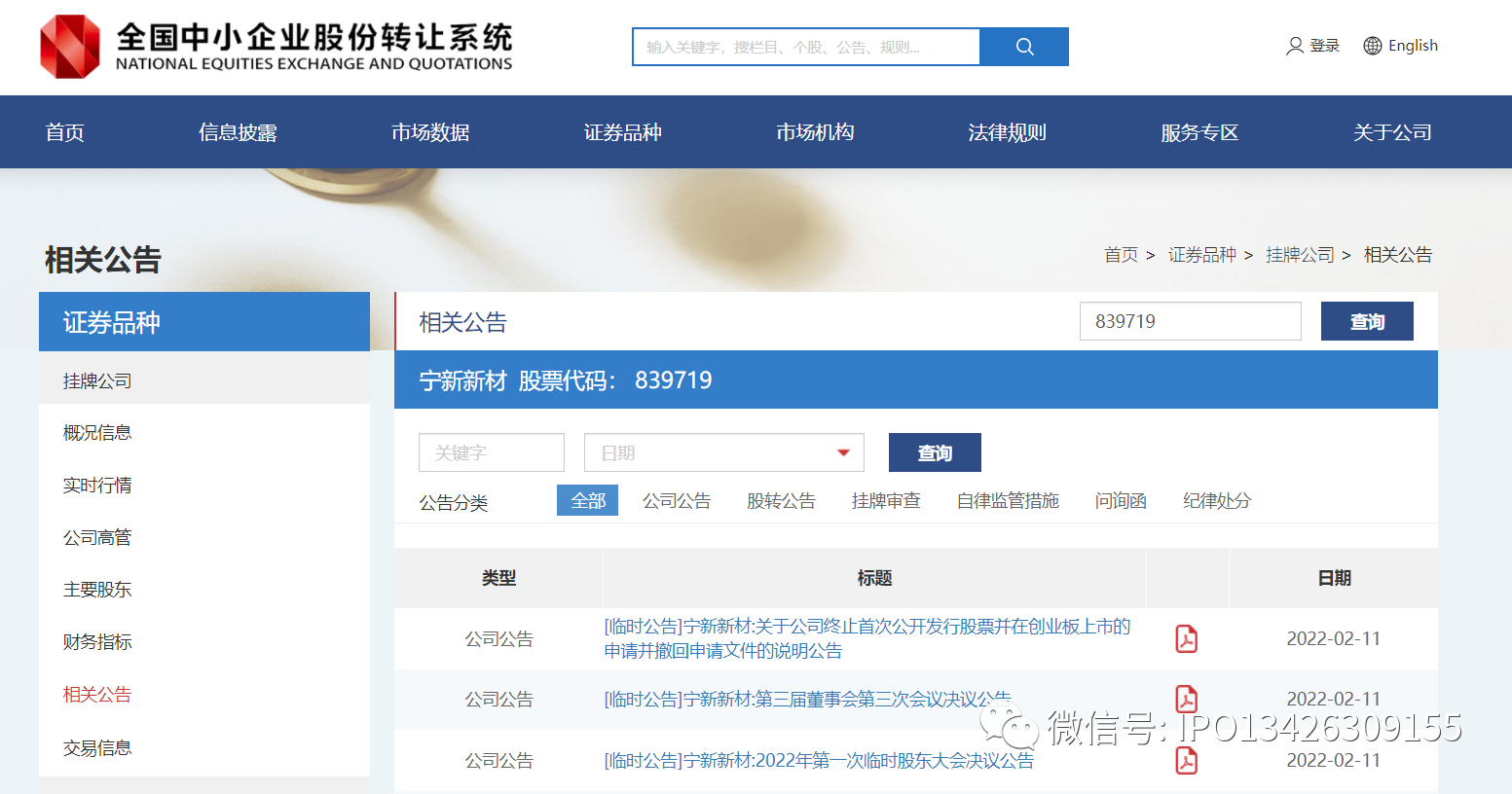Open 法律规则 navigation menu
Screen dimensions: 1512x794
coord(1008,132)
